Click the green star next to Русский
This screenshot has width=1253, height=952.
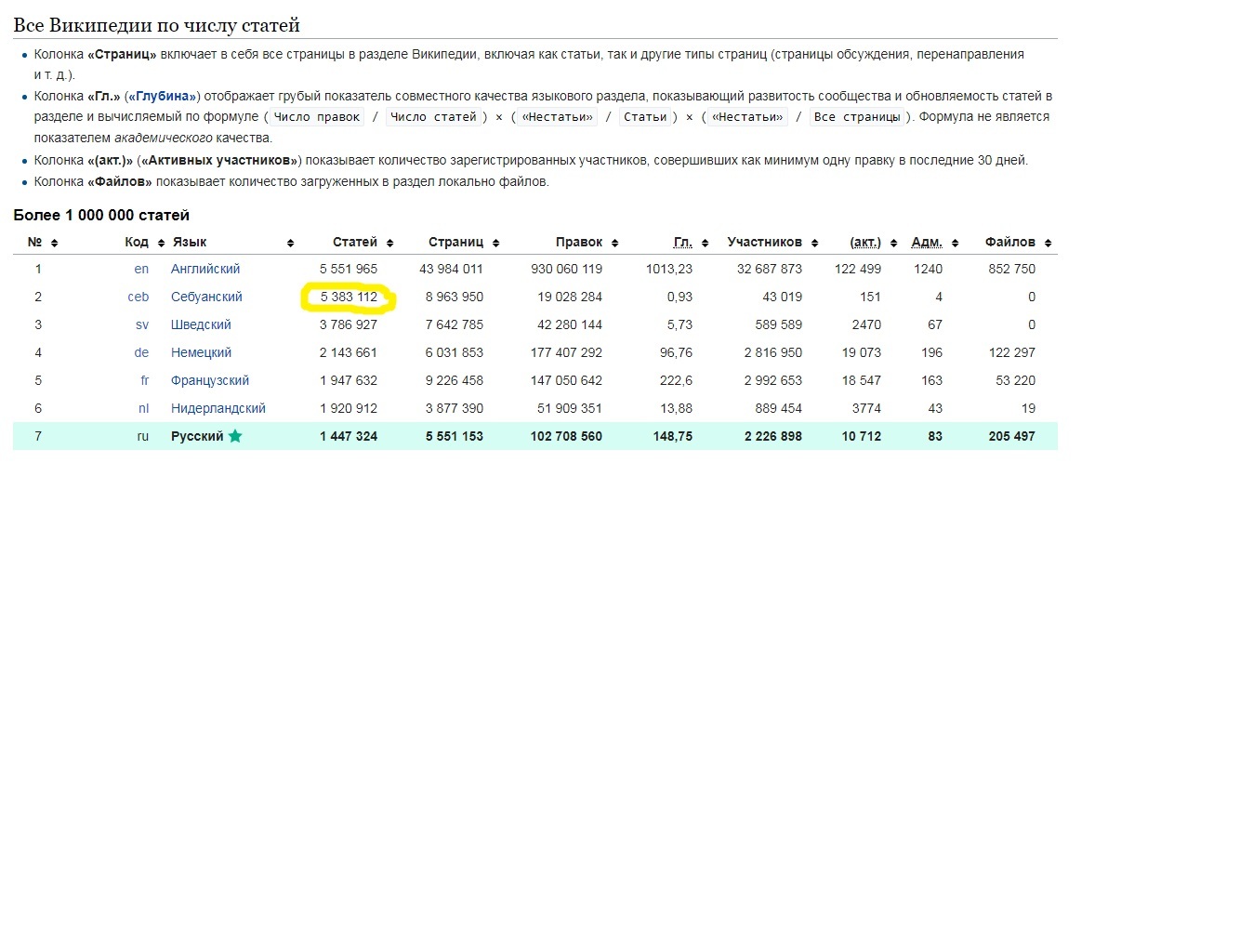[x=235, y=436]
